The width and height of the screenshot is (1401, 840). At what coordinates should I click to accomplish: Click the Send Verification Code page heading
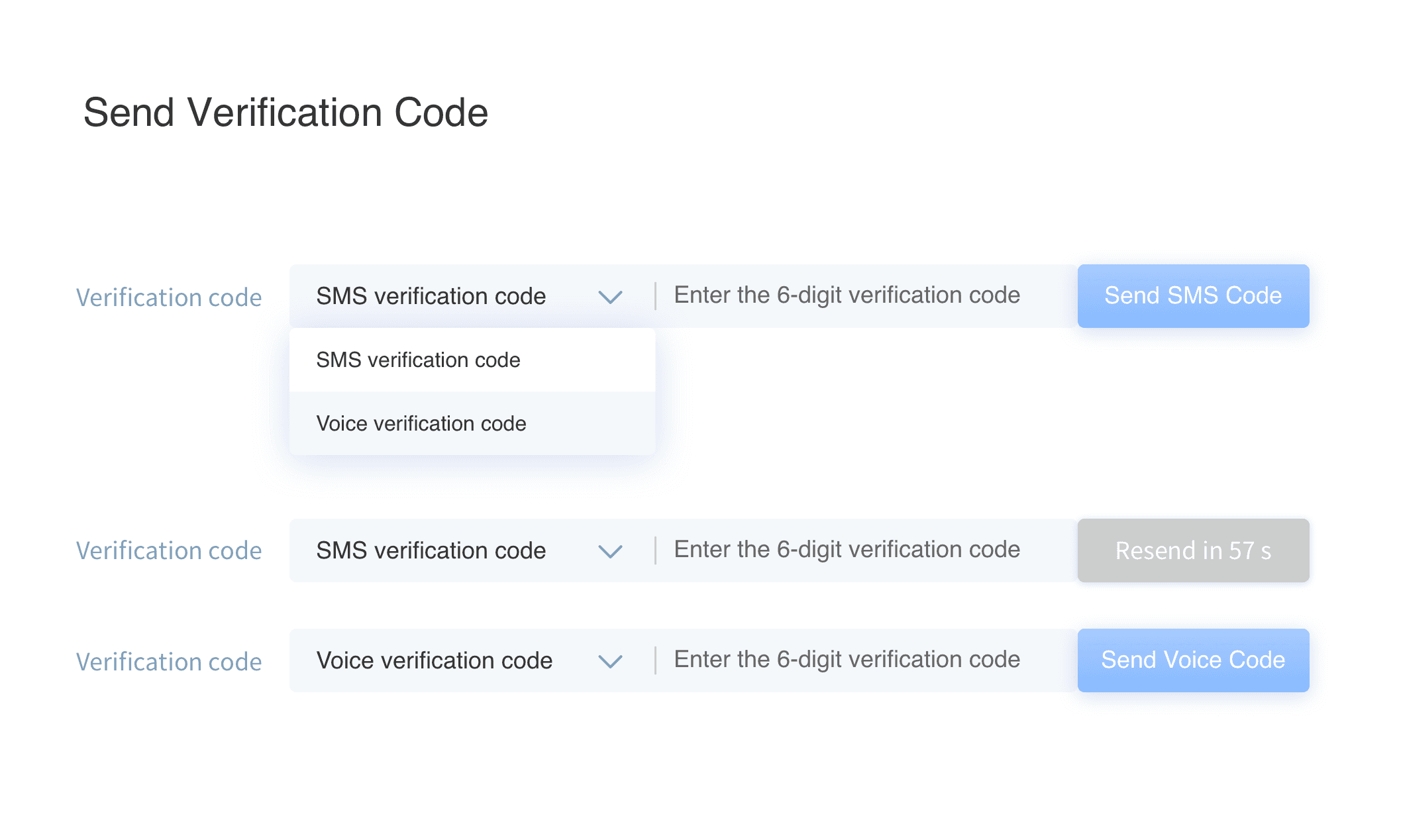click(285, 112)
